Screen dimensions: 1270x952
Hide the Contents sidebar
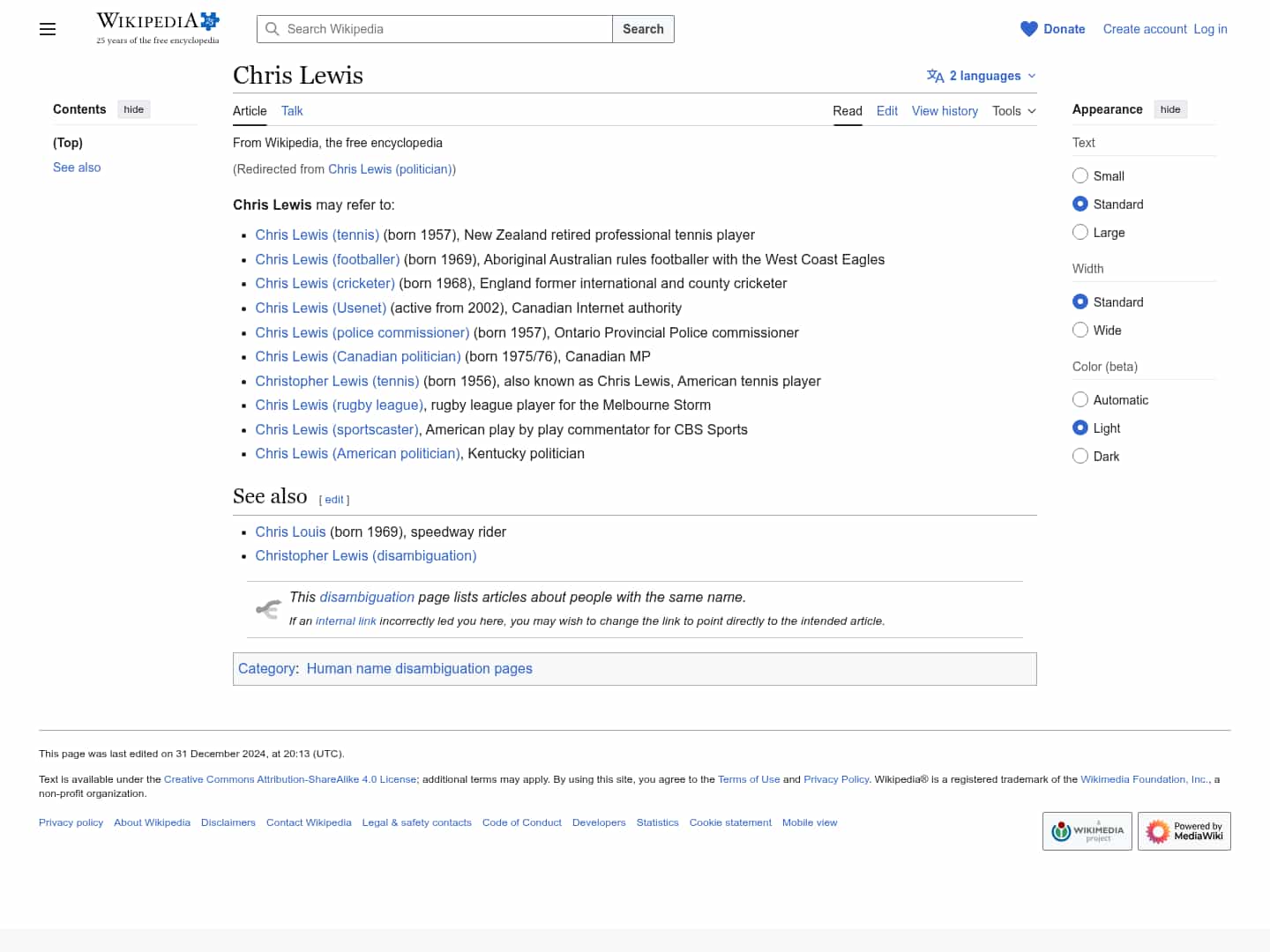pos(133,109)
